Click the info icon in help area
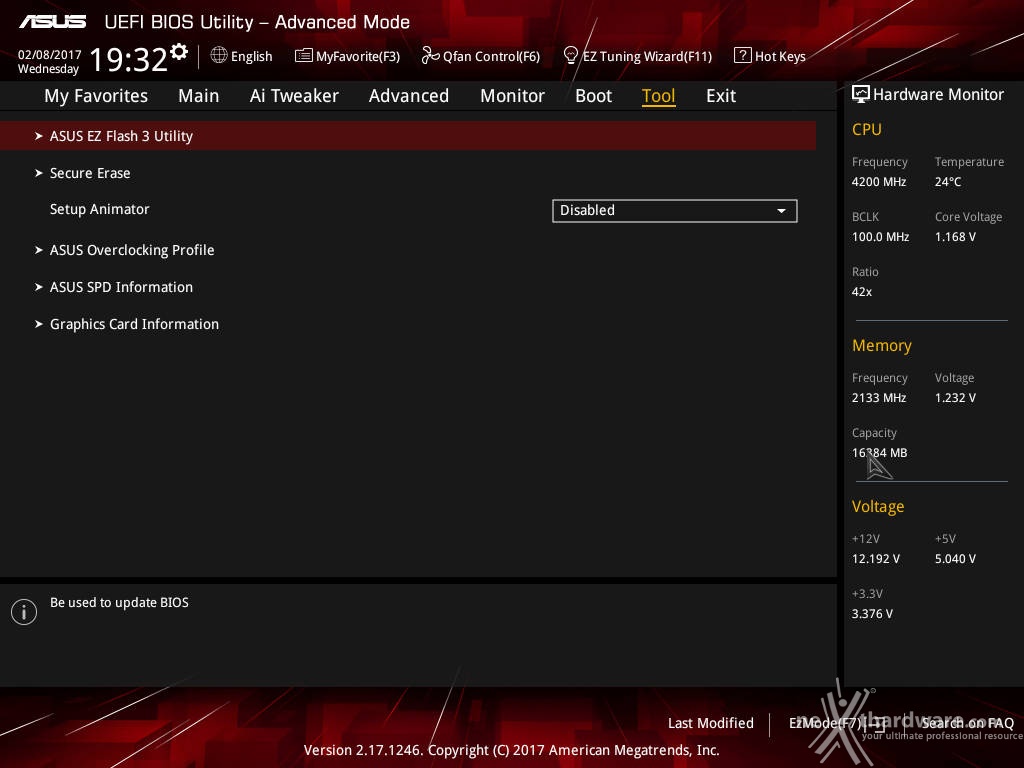Viewport: 1024px width, 768px height. 24,612
